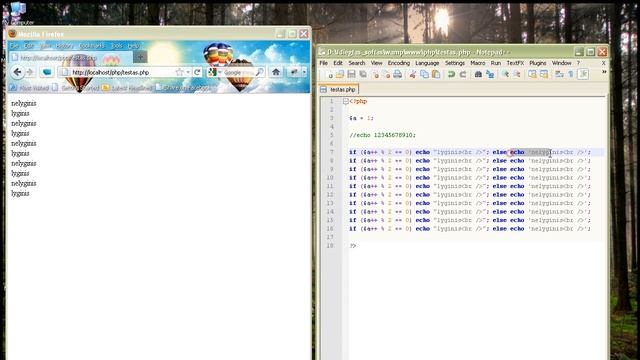Open Notepad++ Macro menu
The image size is (640, 360).
[478, 63]
